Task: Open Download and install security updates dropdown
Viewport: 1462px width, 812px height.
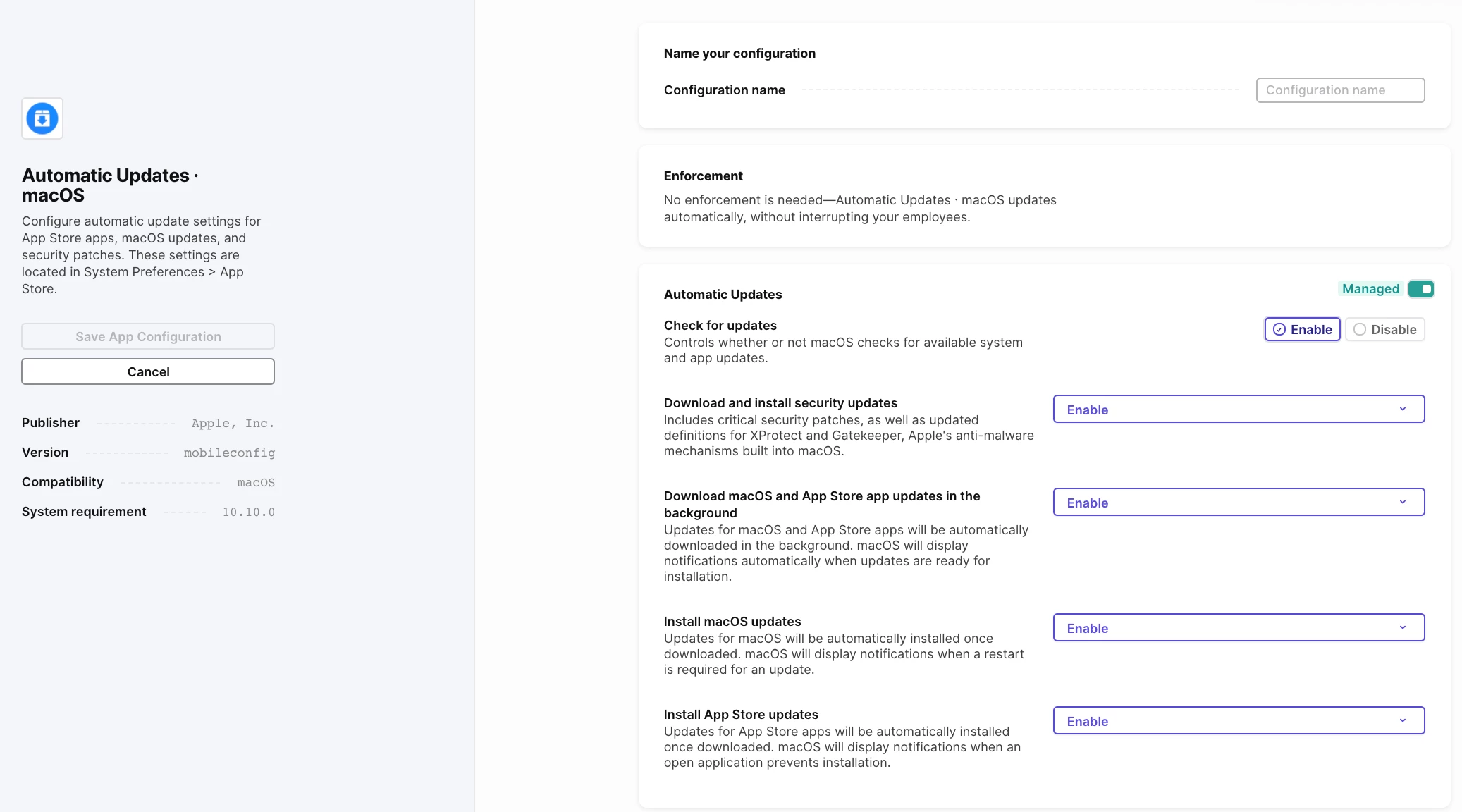Action: coord(1239,409)
